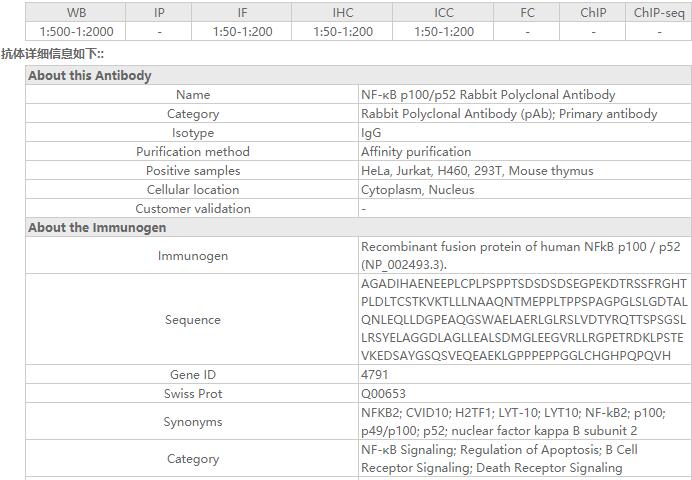Click the Sequence row label

(x=193, y=320)
